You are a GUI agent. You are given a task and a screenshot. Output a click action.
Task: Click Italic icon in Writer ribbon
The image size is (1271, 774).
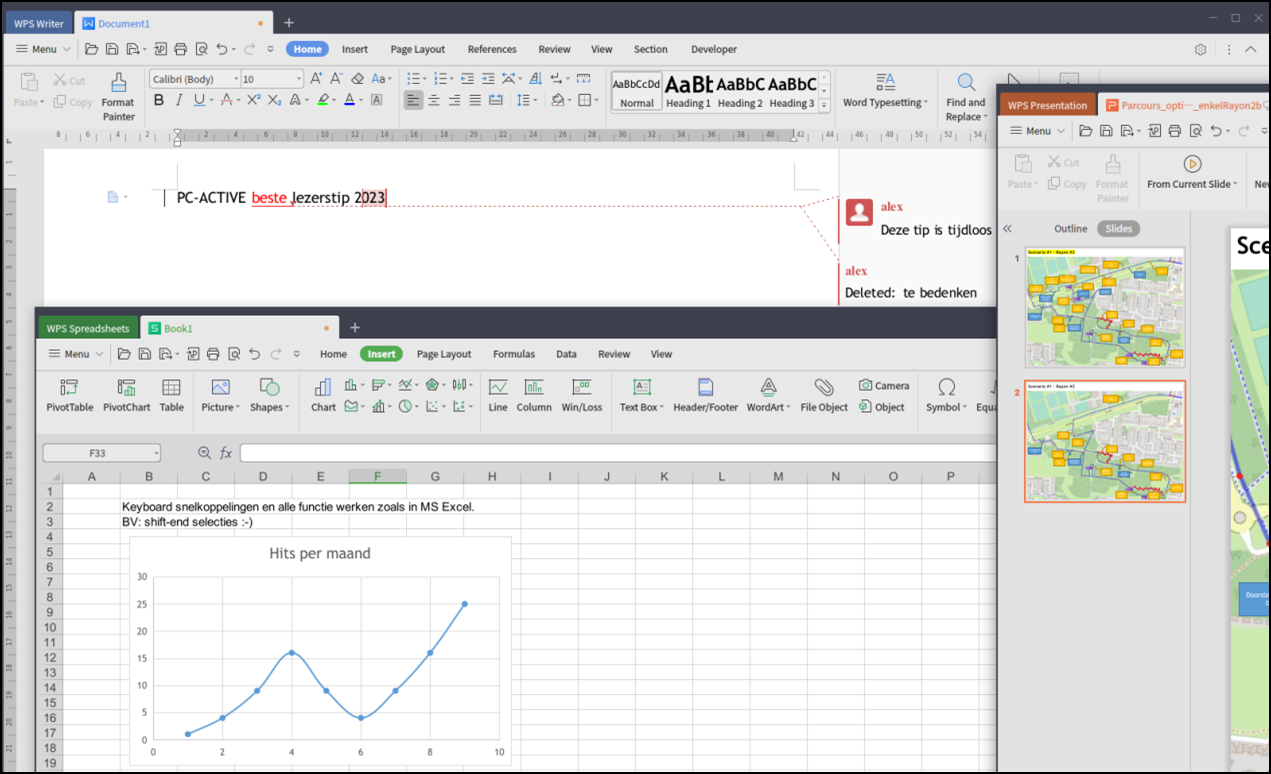click(179, 100)
